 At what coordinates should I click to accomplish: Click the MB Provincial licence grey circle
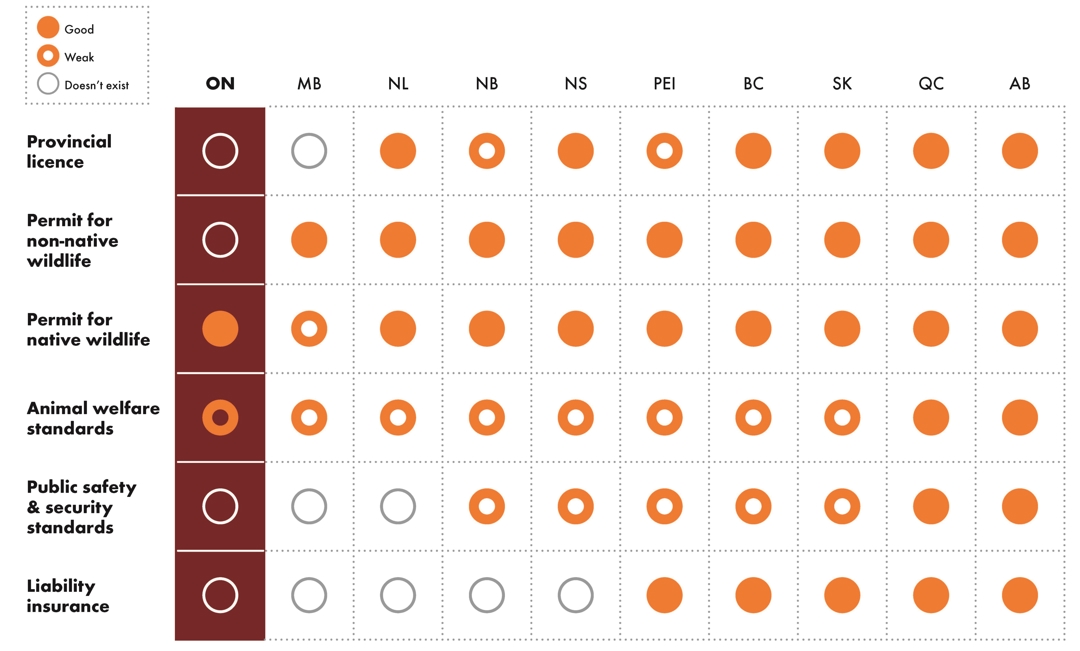309,151
